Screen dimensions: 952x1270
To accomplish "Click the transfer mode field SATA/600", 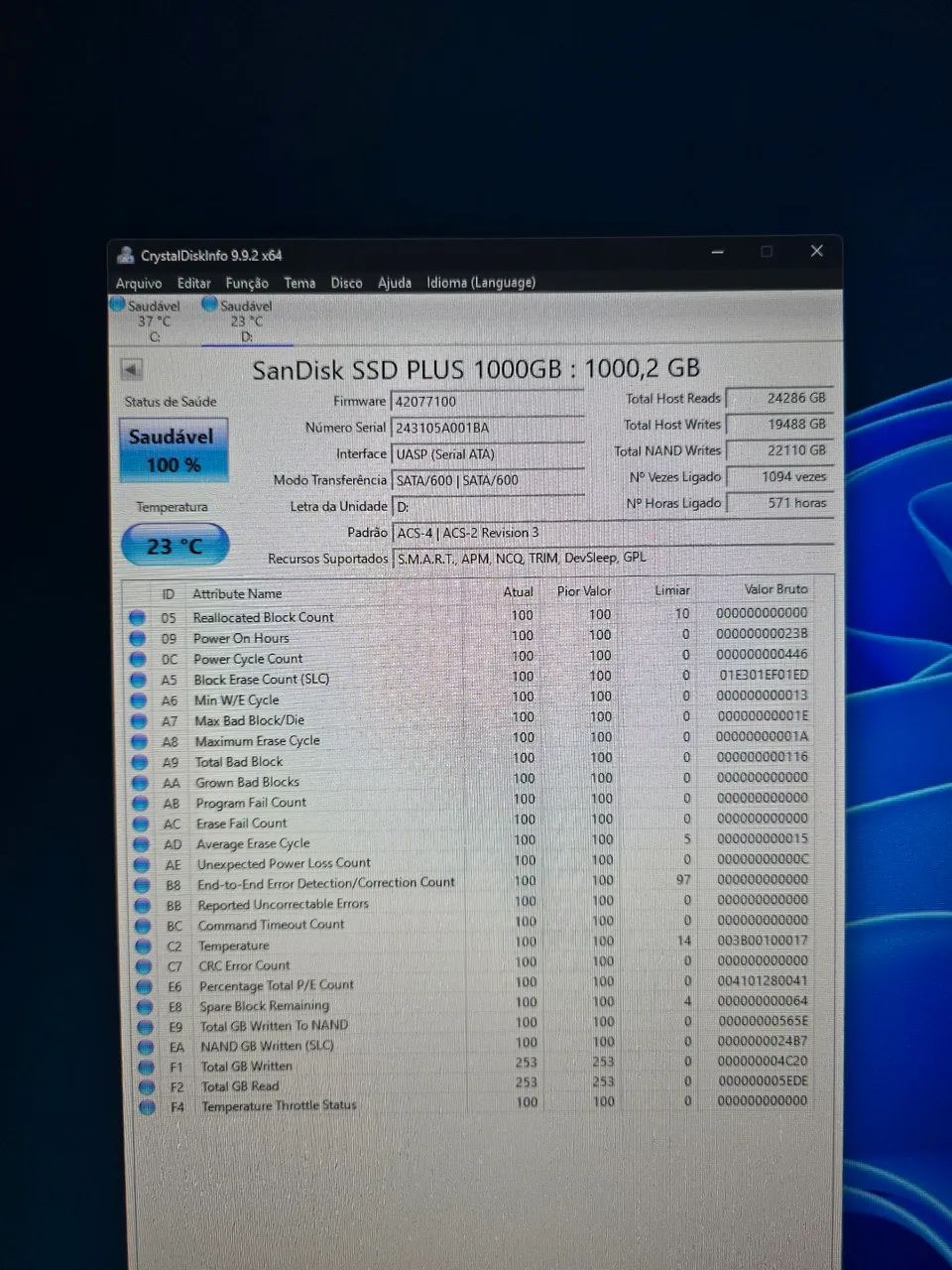I will (x=488, y=480).
